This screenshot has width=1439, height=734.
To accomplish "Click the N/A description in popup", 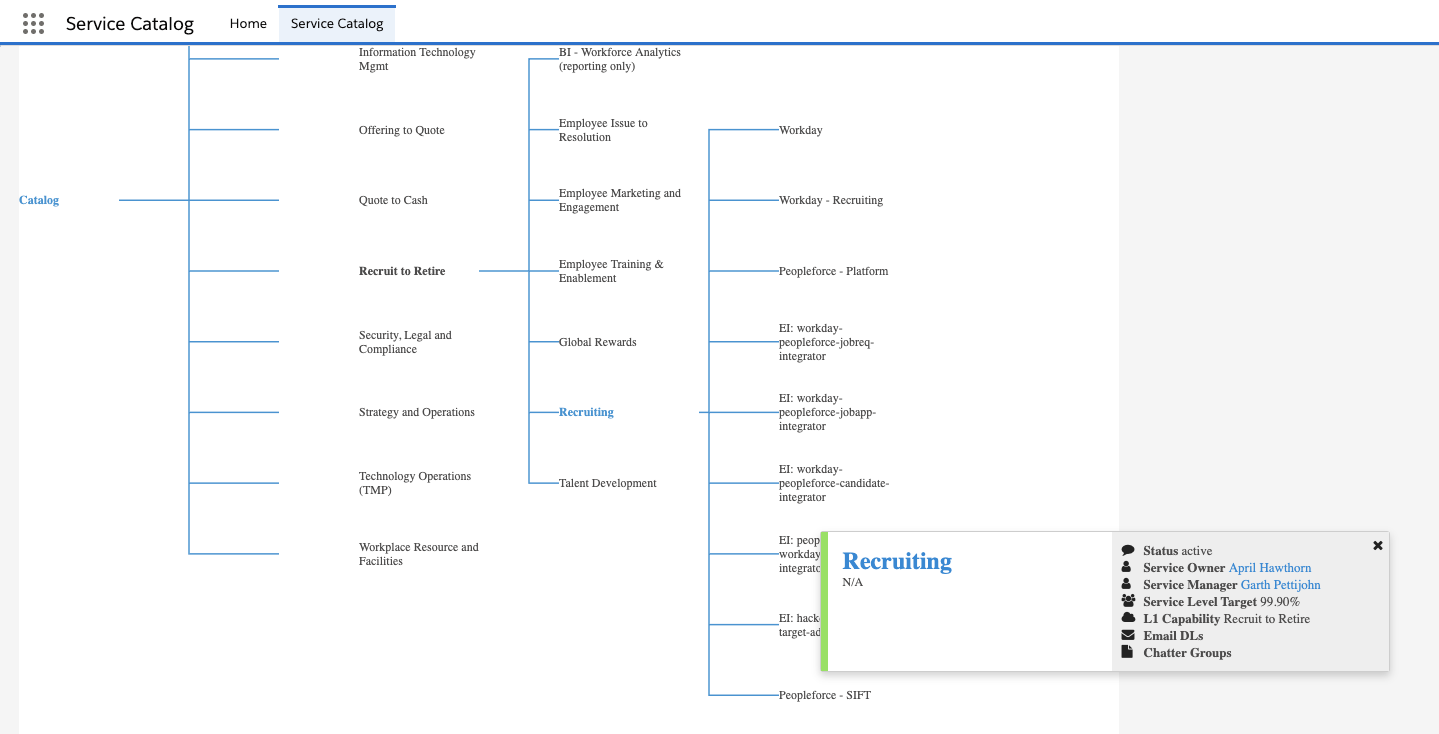I will point(853,582).
